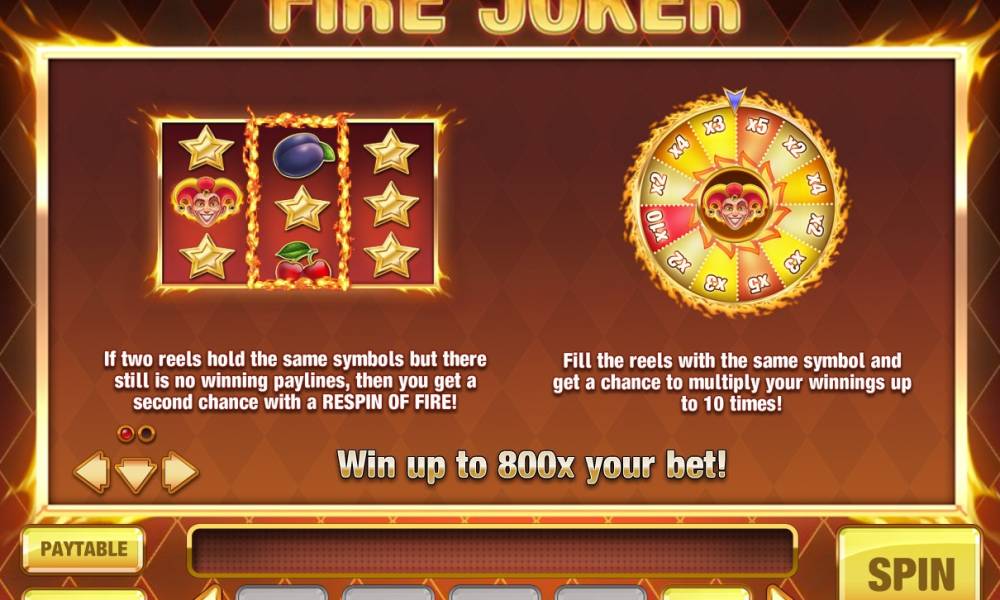Viewport: 1000px width, 600px height.
Task: Click the red x10 wheel segment
Action: pos(661,226)
